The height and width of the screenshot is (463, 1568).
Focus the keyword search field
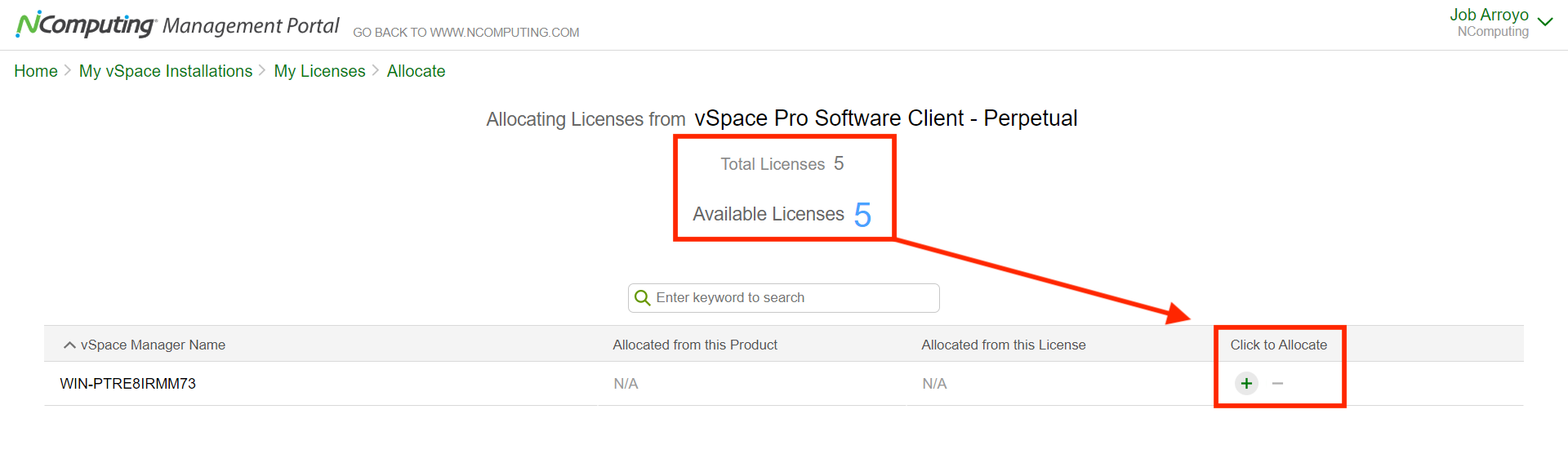(784, 298)
